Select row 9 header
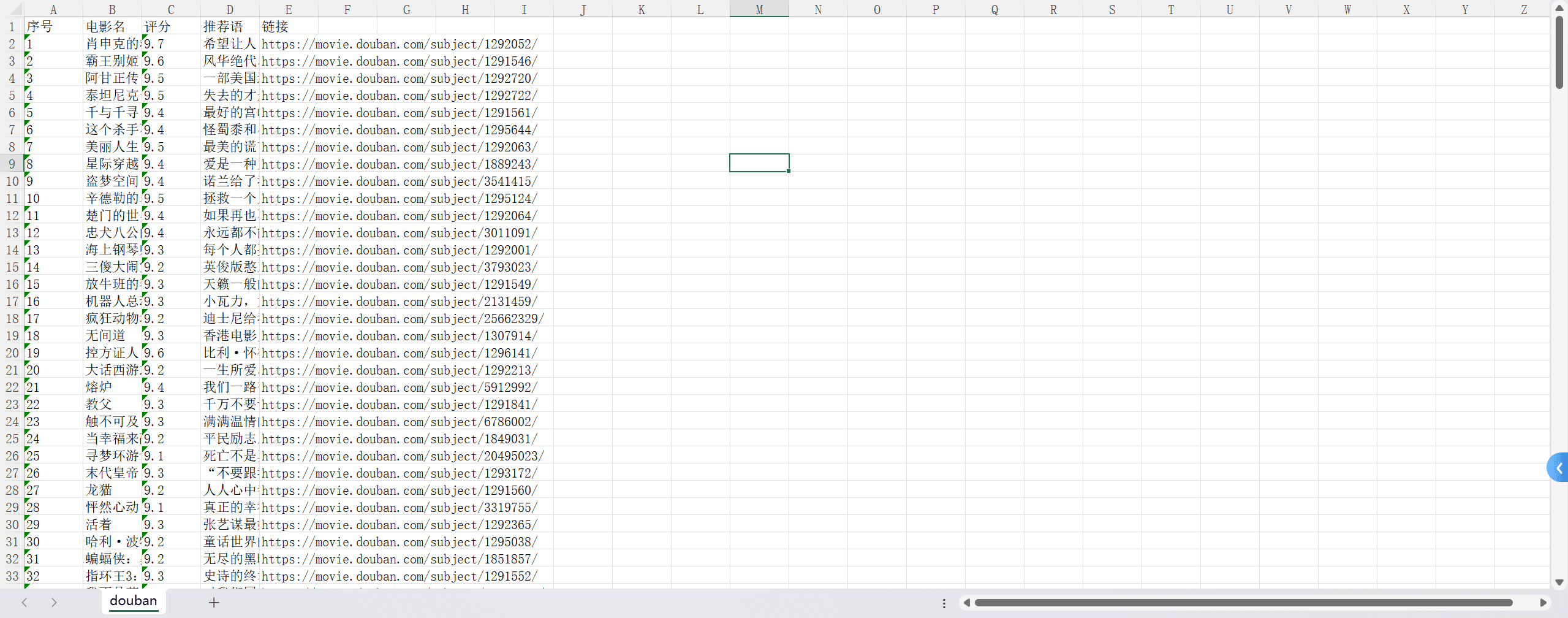The image size is (1568, 618). (12, 164)
